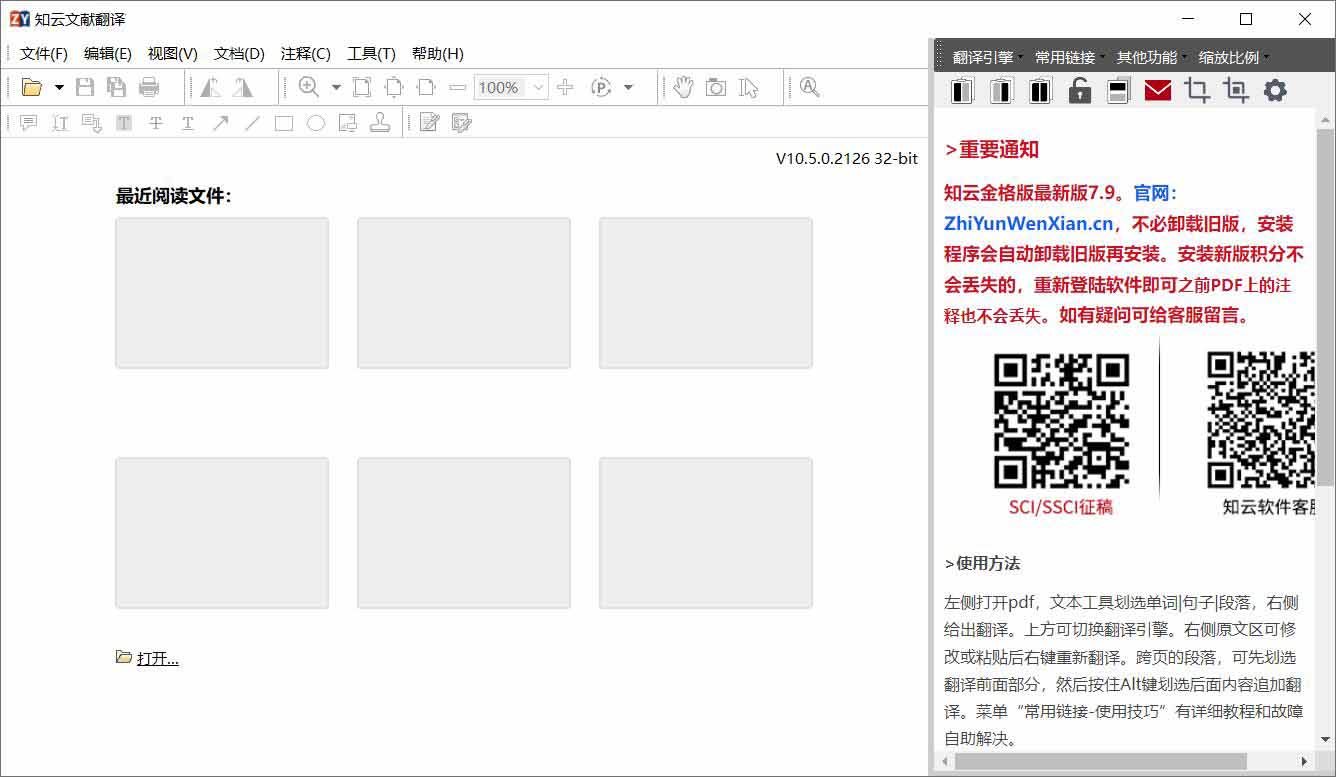Click the plain crop icon without an inner square
This screenshot has width=1336, height=777.
[1197, 91]
